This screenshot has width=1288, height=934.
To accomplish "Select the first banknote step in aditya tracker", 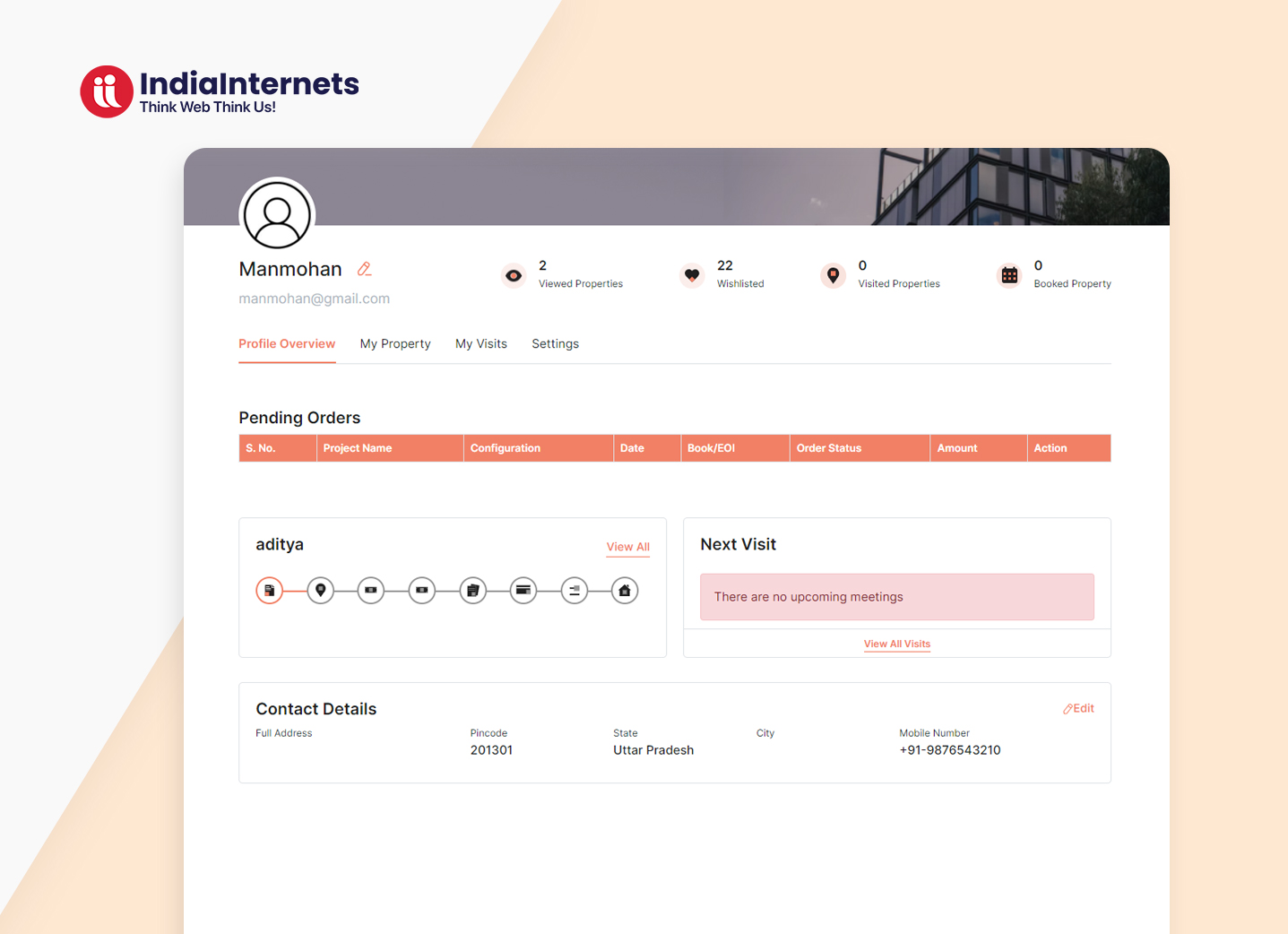I will tap(371, 591).
